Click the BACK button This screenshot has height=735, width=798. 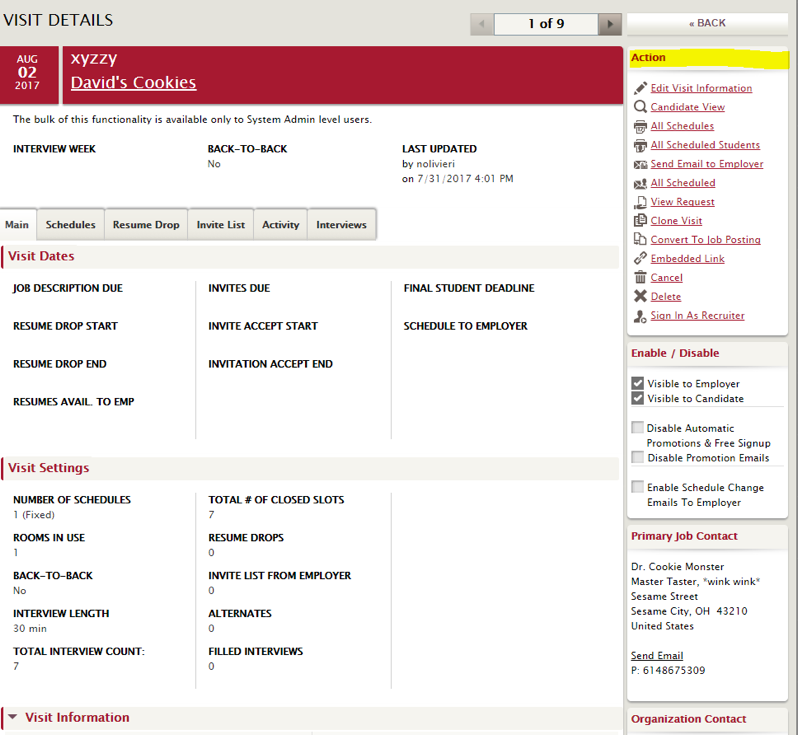[707, 23]
